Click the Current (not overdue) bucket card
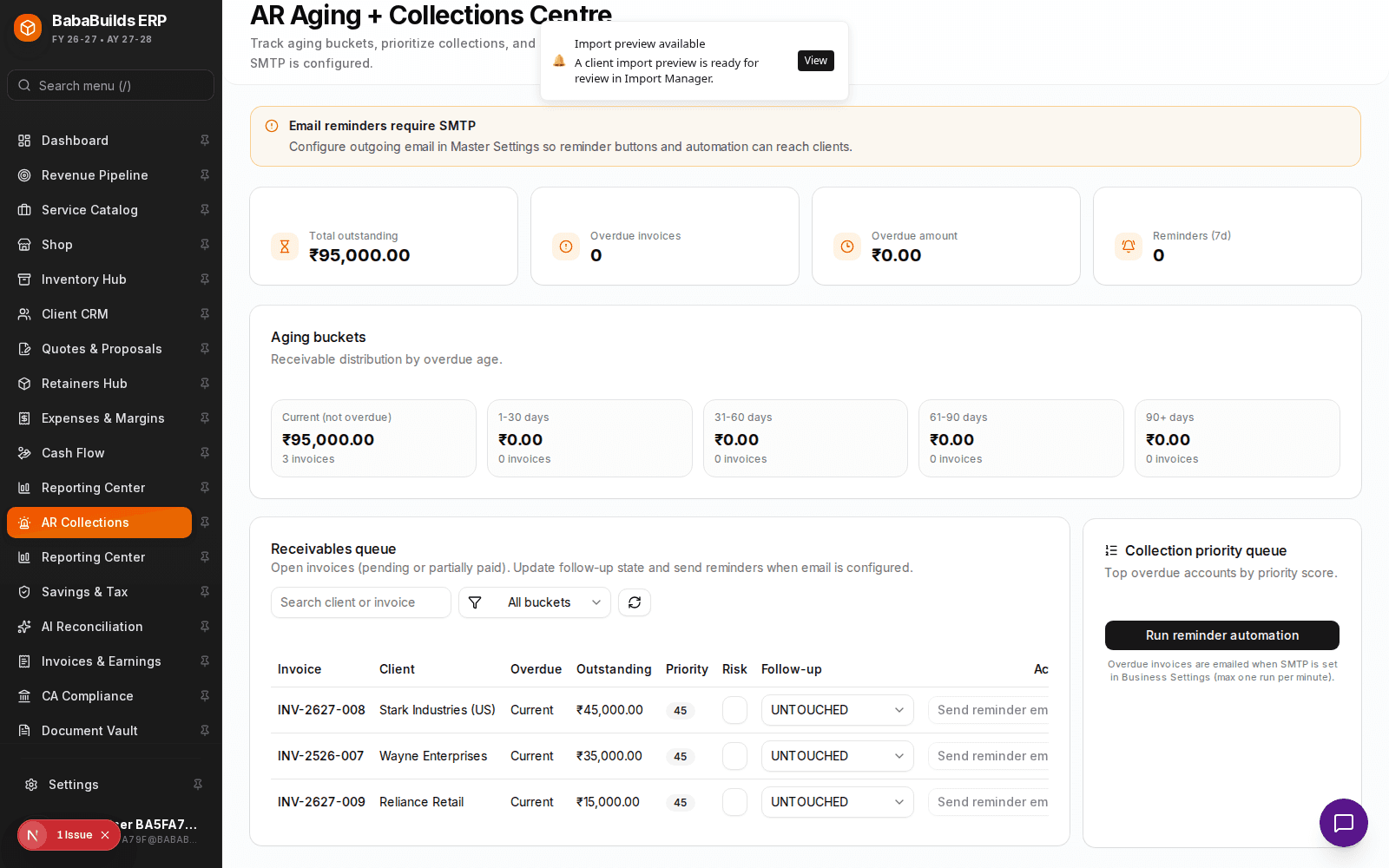 click(x=373, y=438)
